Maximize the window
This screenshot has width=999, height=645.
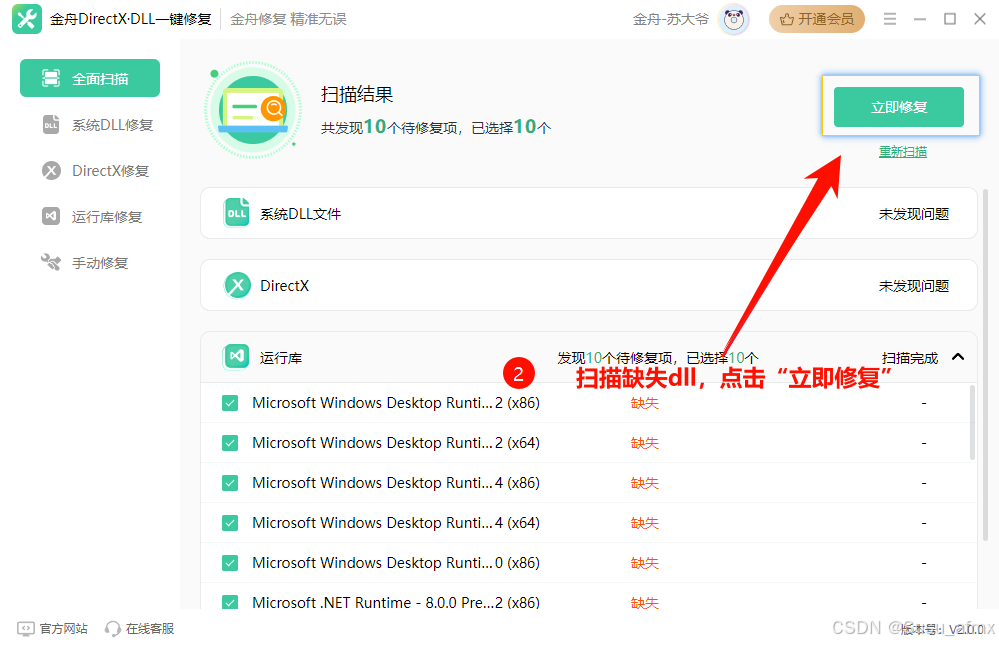click(x=950, y=19)
